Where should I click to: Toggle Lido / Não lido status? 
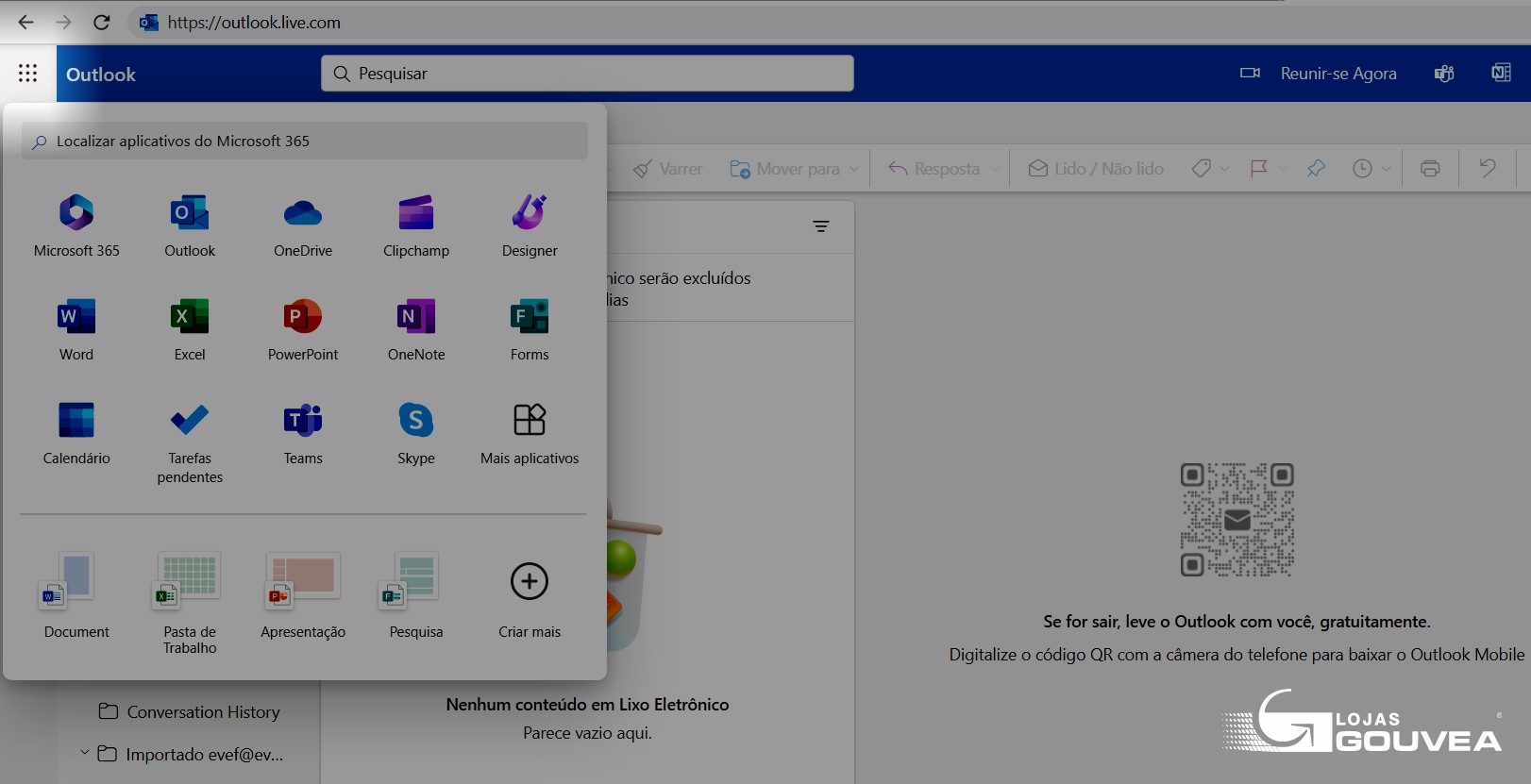pos(1096,169)
